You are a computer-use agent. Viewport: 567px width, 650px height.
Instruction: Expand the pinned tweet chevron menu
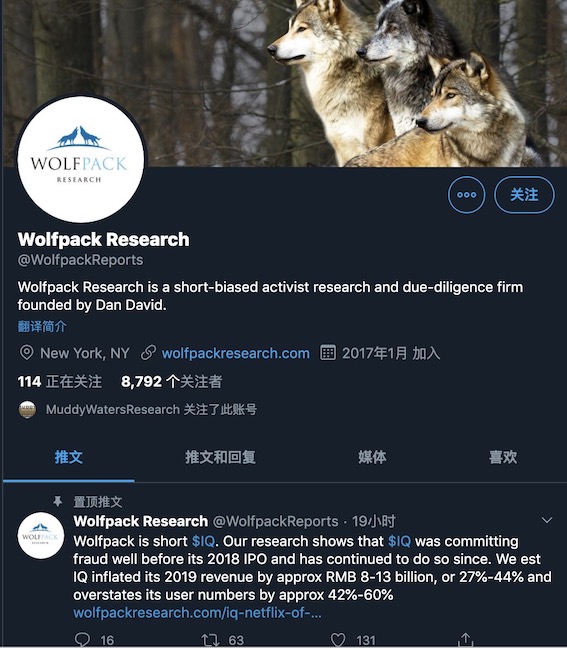tap(547, 520)
